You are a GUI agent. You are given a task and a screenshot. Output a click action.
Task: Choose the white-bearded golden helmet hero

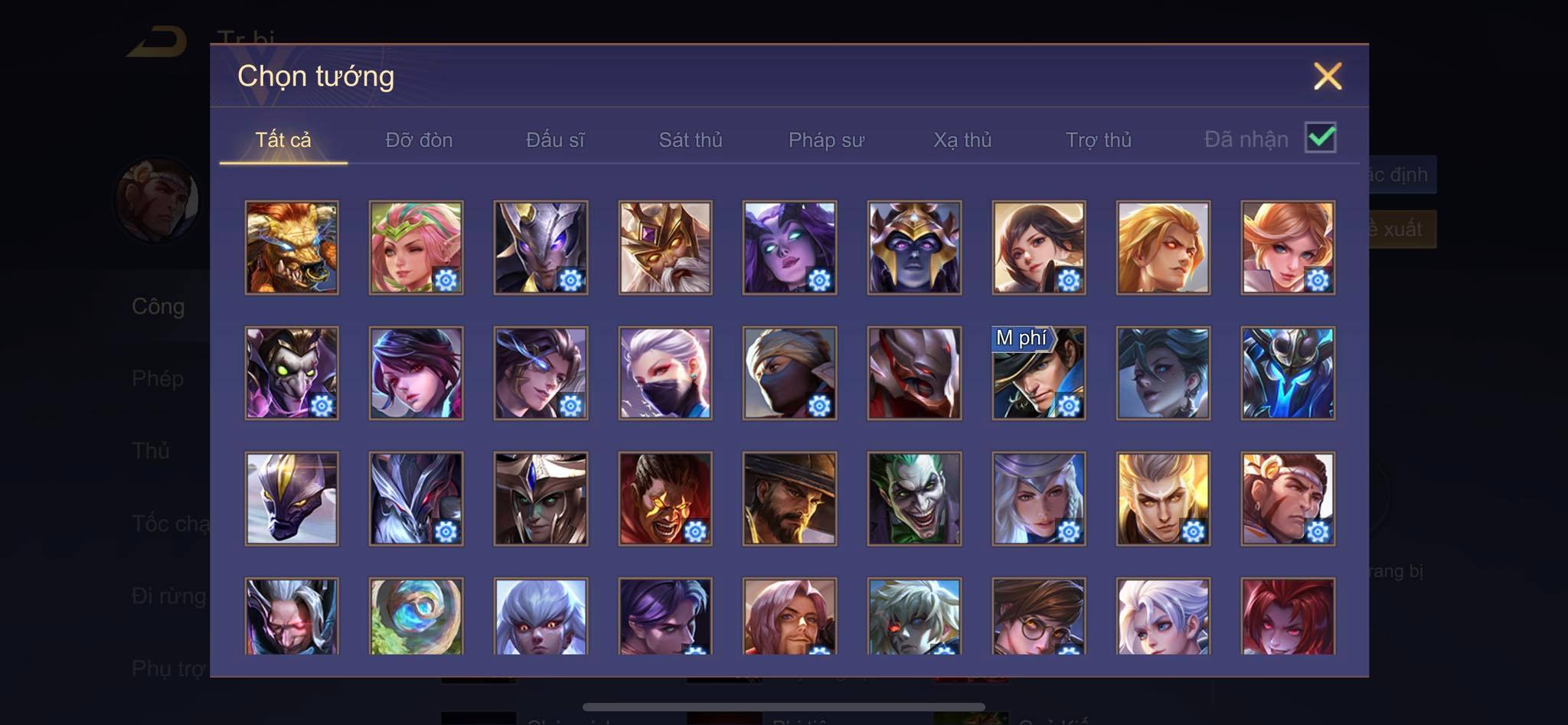(x=665, y=247)
